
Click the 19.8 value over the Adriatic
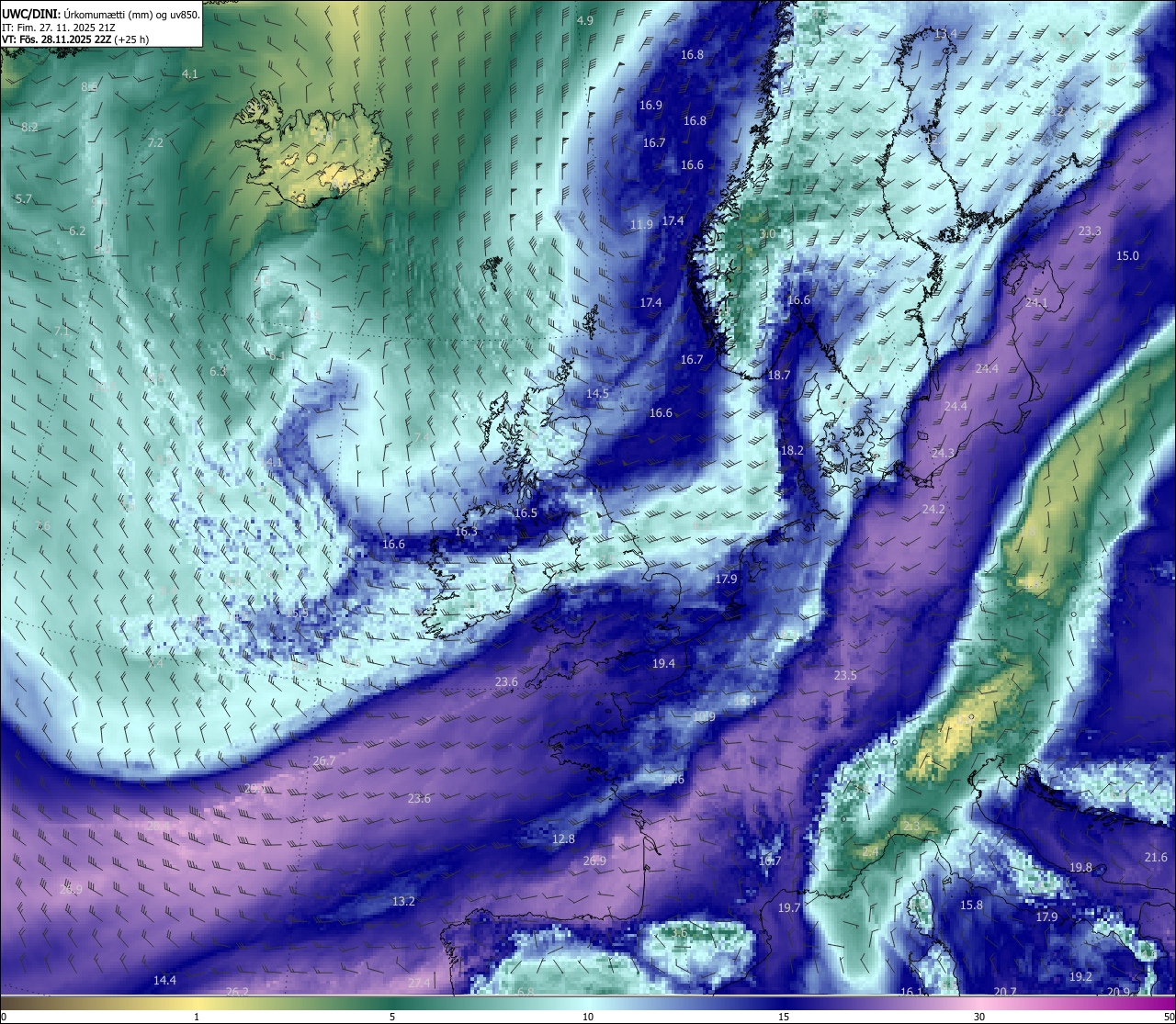pos(1080,867)
